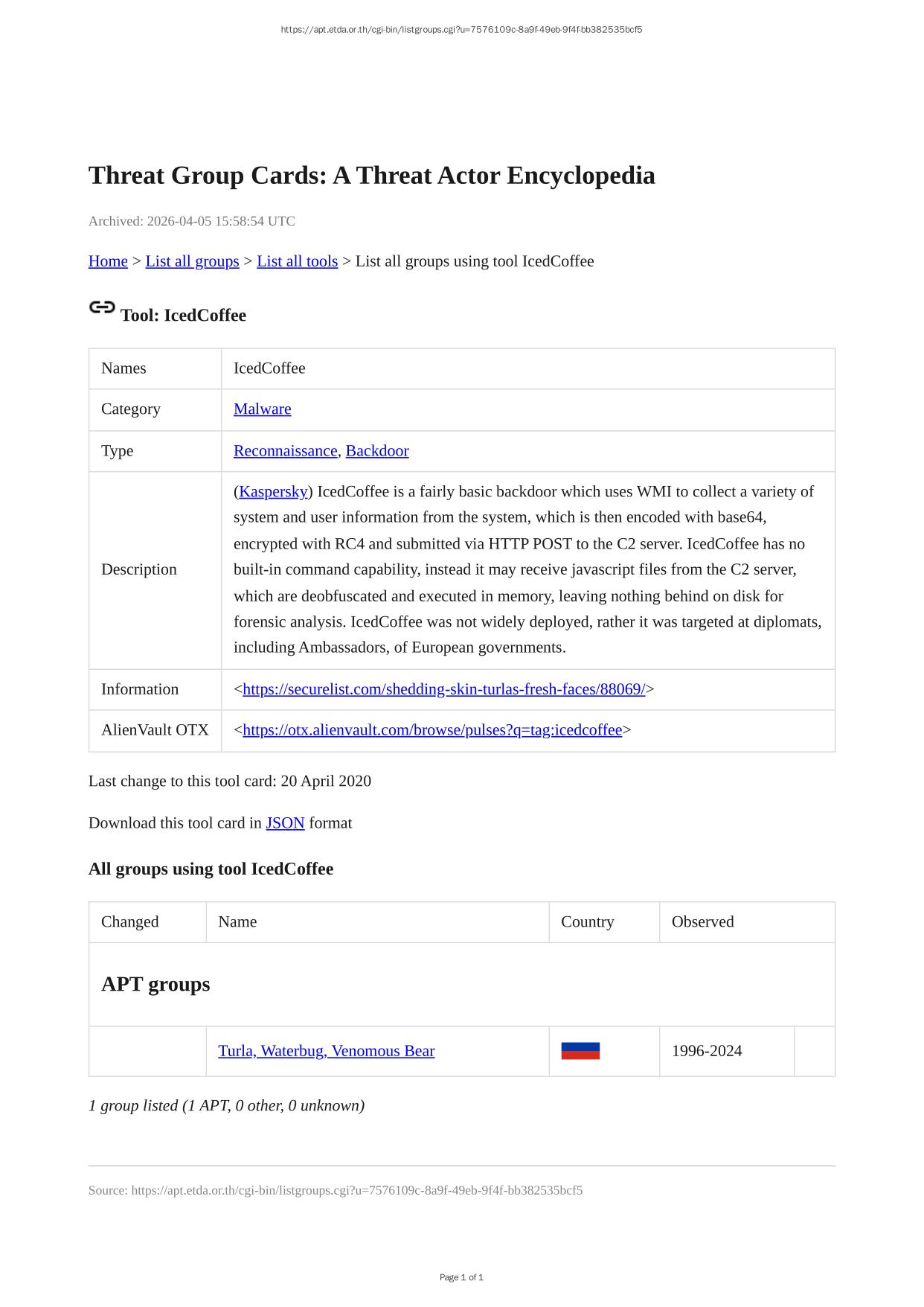Click the Observed column header
This screenshot has width=924, height=1307.
[x=702, y=922]
